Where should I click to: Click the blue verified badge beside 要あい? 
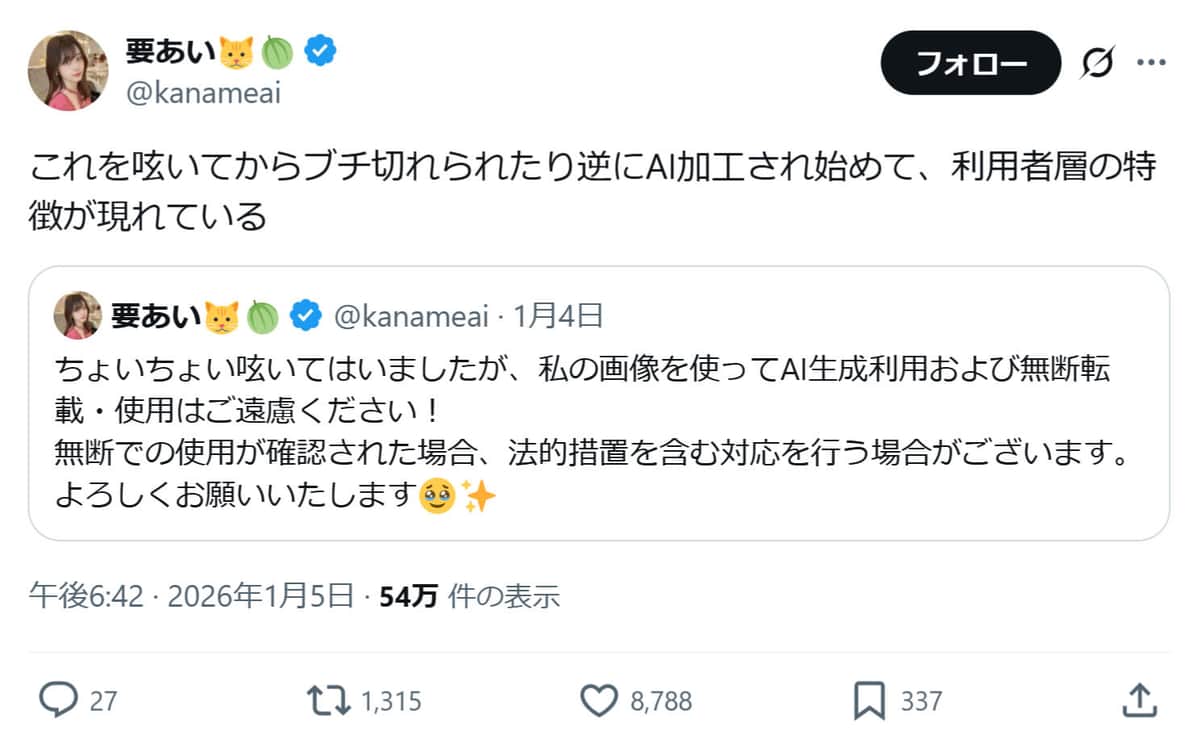pyautogui.click(x=319, y=51)
